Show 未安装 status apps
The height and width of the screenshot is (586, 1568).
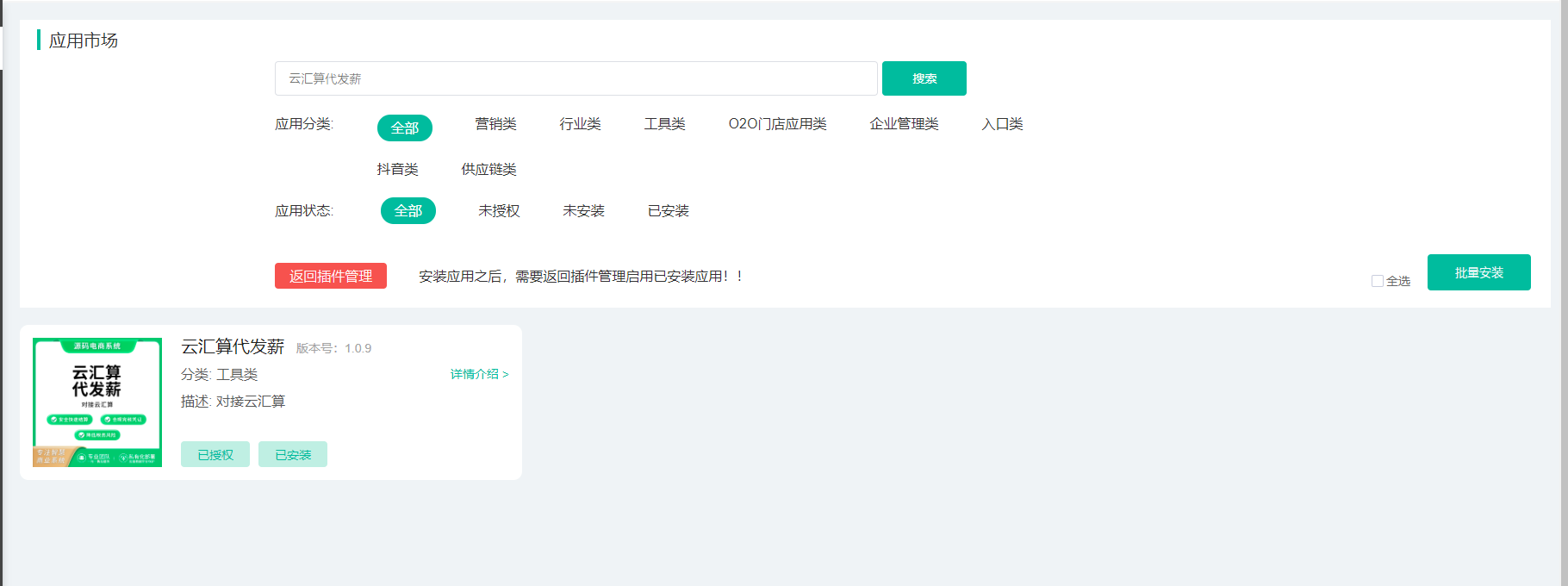(x=583, y=211)
